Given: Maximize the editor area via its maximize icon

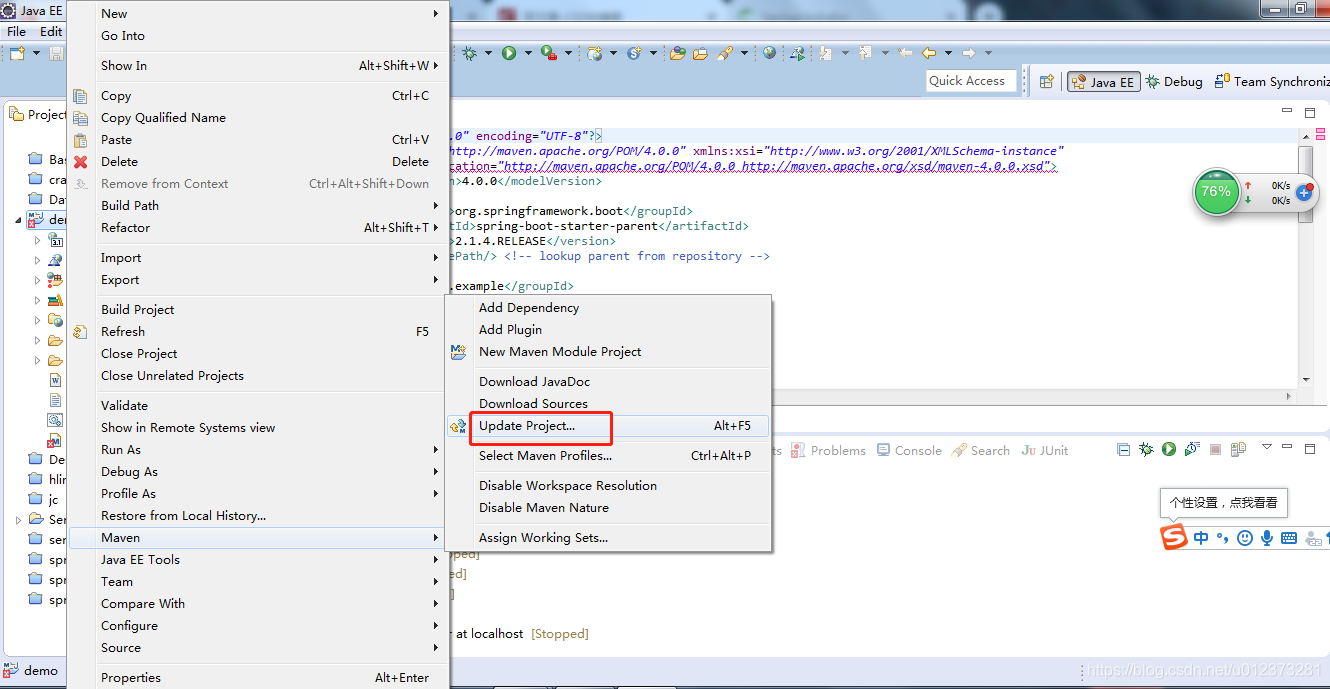Looking at the screenshot, I should coord(1310,113).
